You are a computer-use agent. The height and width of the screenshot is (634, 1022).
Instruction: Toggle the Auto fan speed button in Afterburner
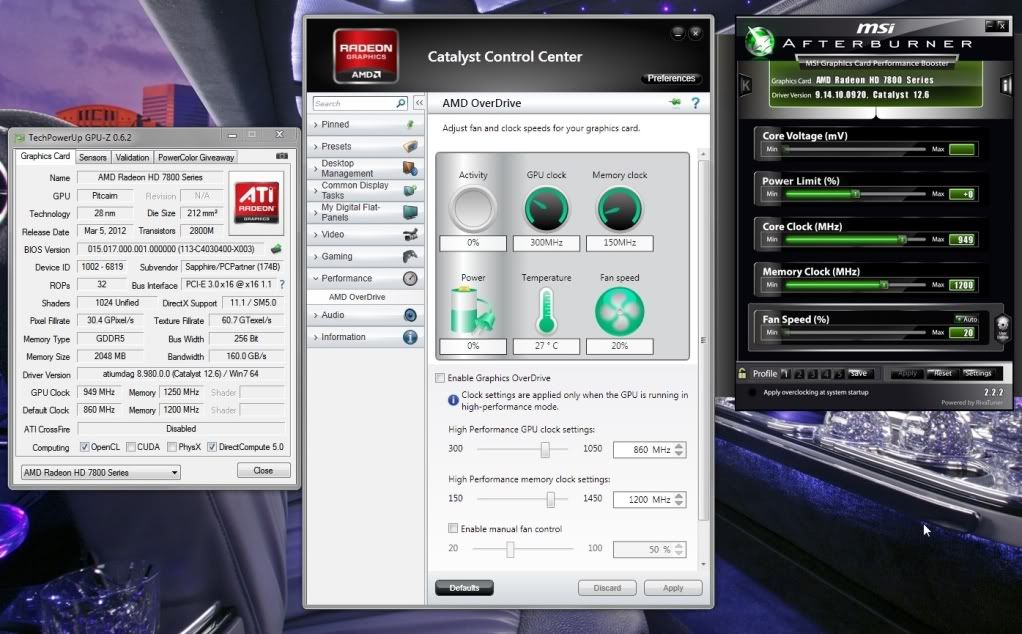(967, 319)
